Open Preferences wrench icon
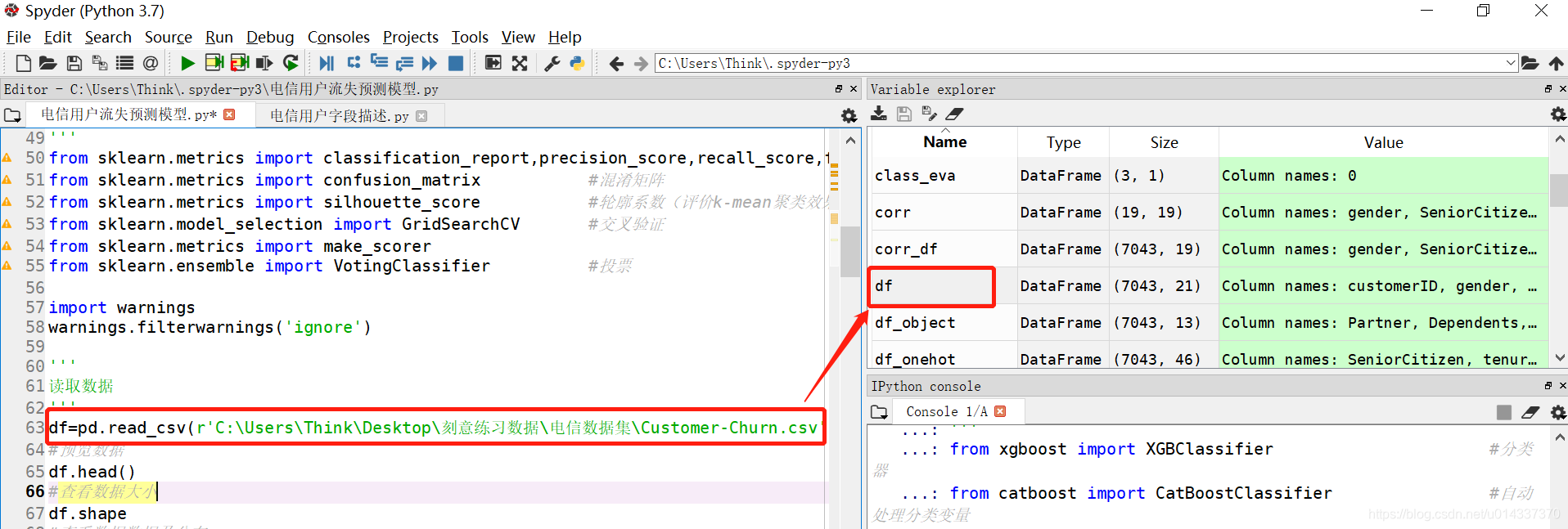This screenshot has height=529, width=1568. point(552,63)
